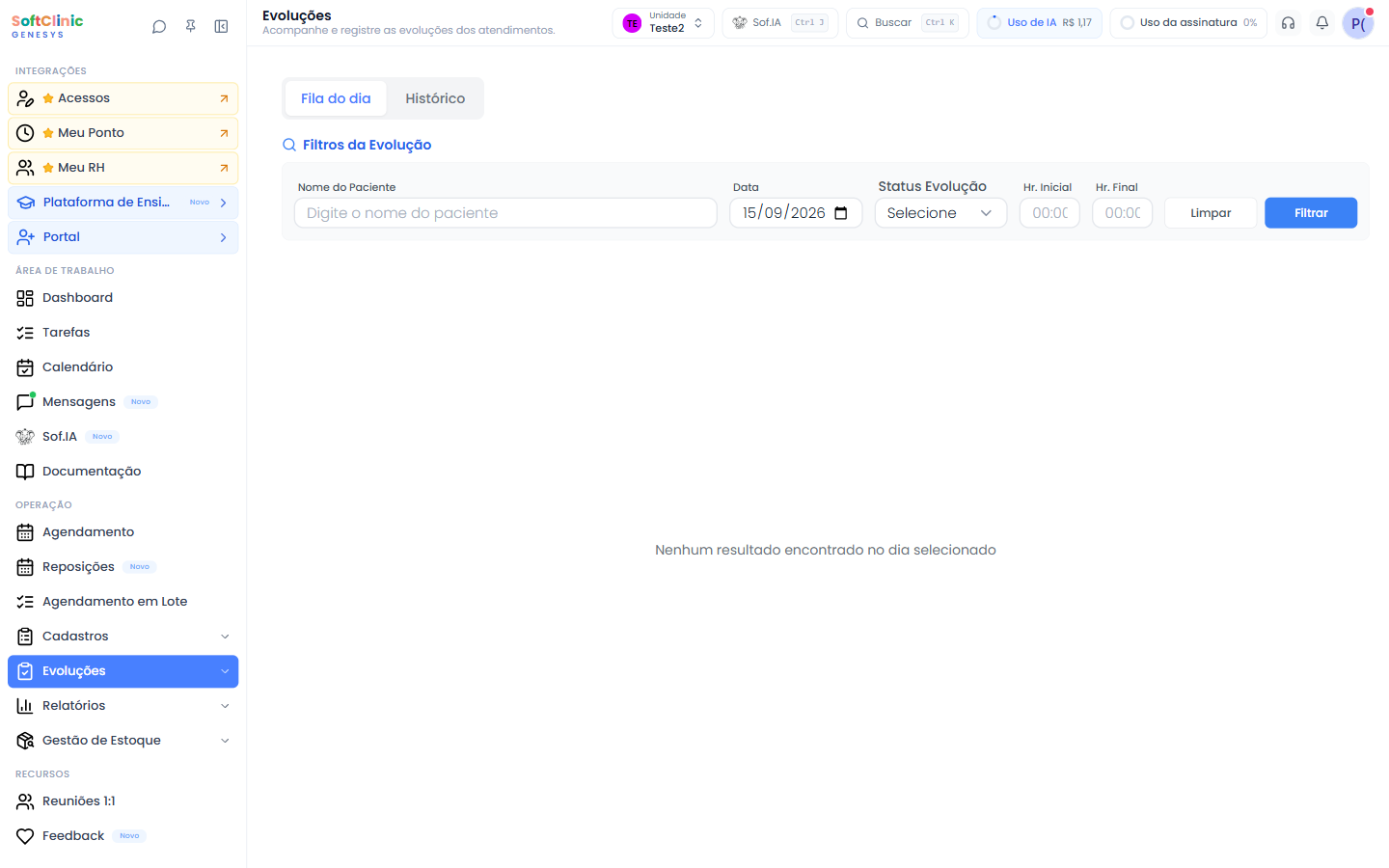The width and height of the screenshot is (1389, 868).
Task: Expand the Portal item chevron
Action: tap(223, 237)
